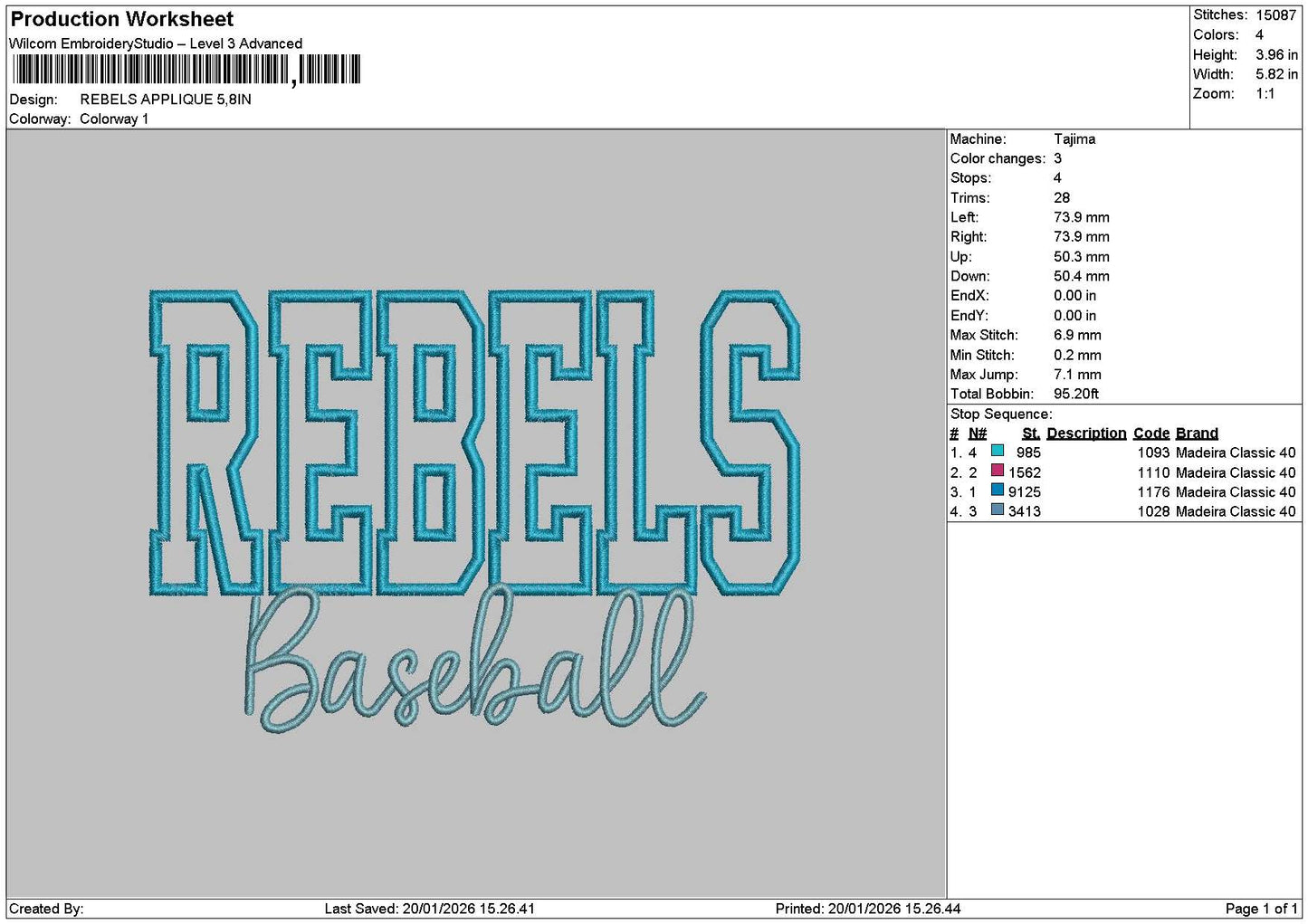Click the Max Jump value 7.1 mm

coord(1077,375)
